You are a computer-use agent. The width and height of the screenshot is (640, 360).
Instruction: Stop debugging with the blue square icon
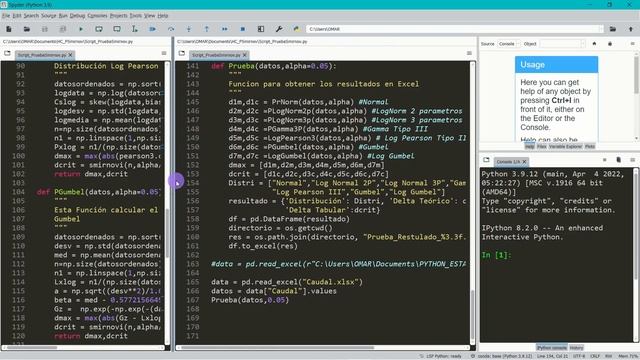242,29
